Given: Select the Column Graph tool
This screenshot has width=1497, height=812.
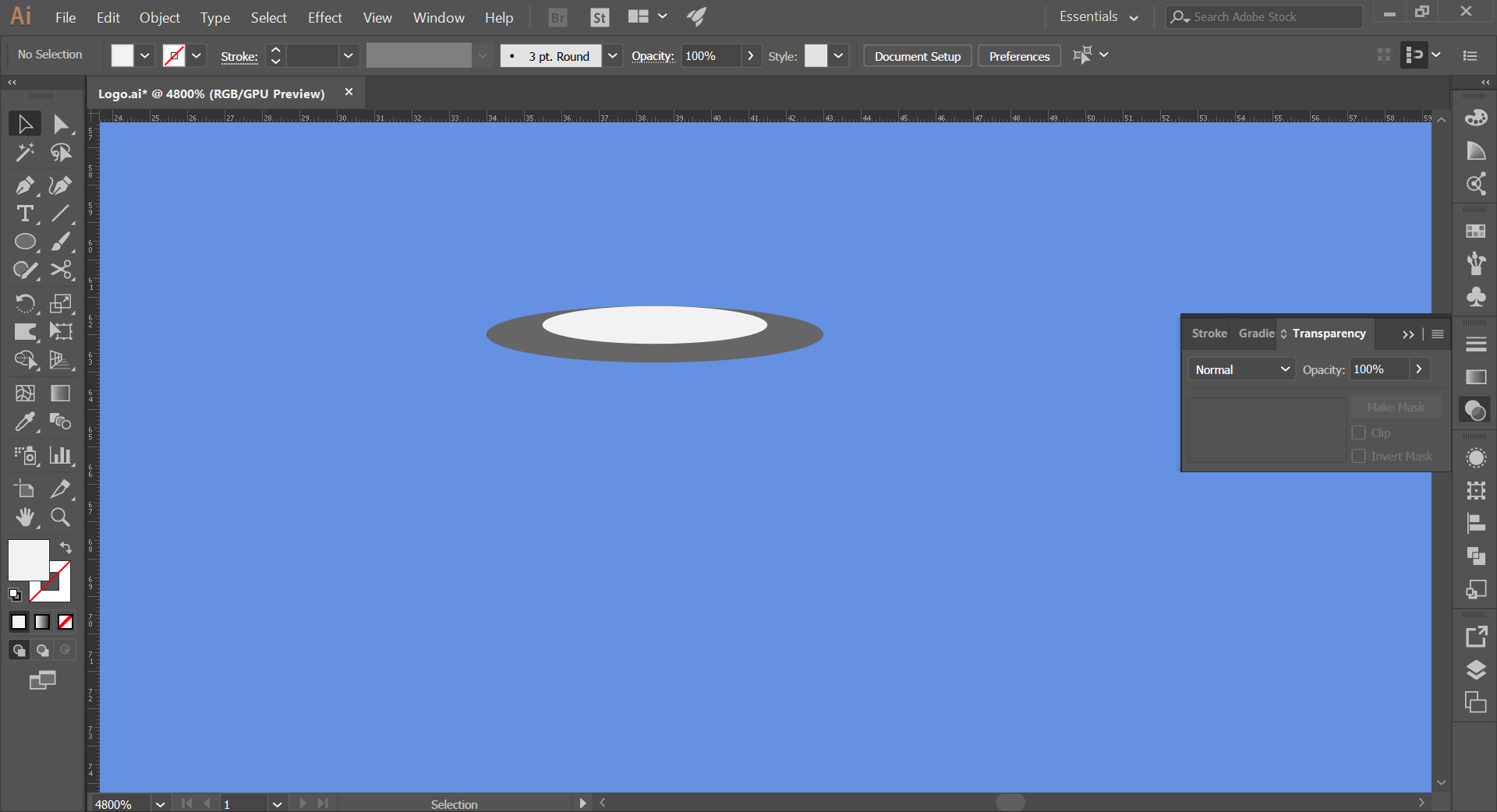Looking at the screenshot, I should point(61,455).
